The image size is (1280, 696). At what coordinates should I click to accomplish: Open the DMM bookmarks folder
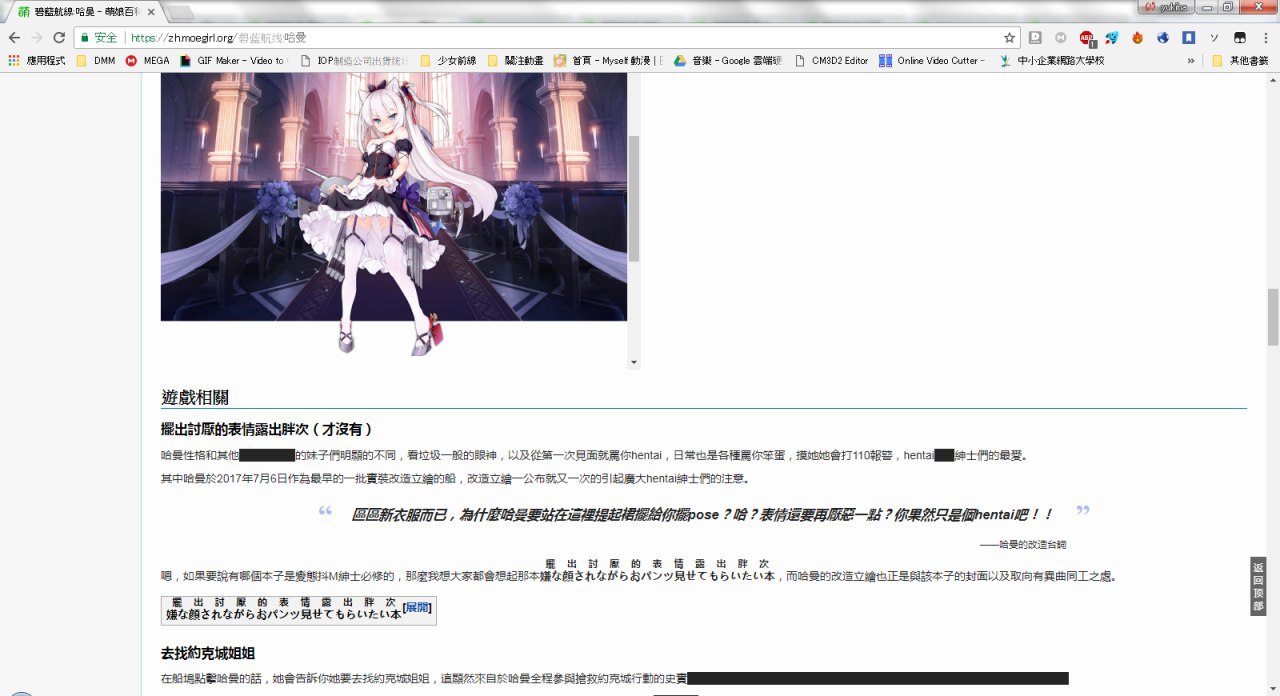point(96,61)
